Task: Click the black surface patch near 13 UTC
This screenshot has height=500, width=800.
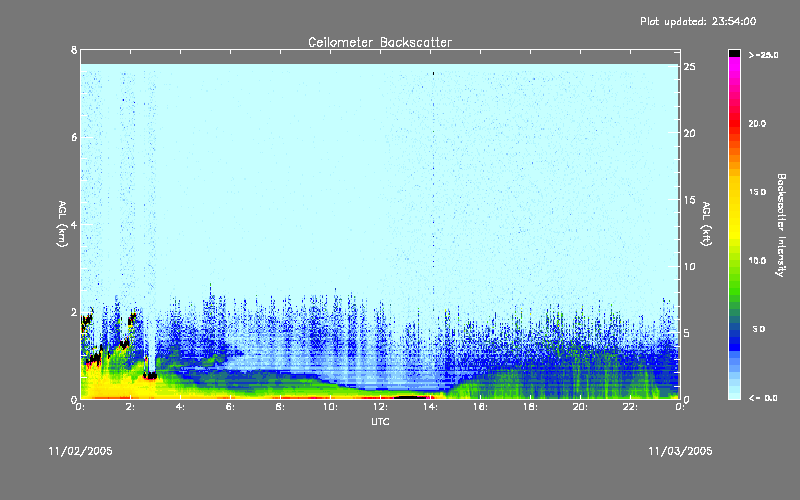Action: point(411,397)
